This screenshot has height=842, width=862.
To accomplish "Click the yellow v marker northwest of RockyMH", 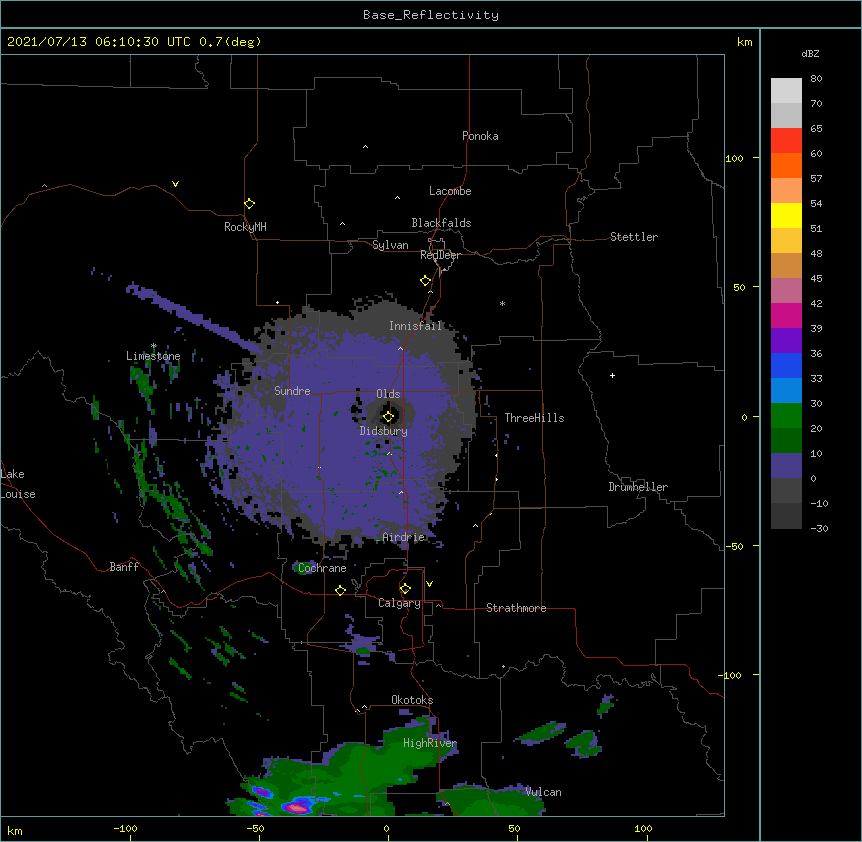I will coord(175,184).
